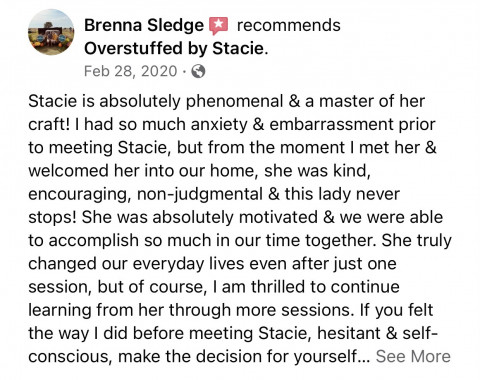The image size is (480, 380).
Task: Open Brenna Sledge's profile picture
Action: (x=51, y=32)
